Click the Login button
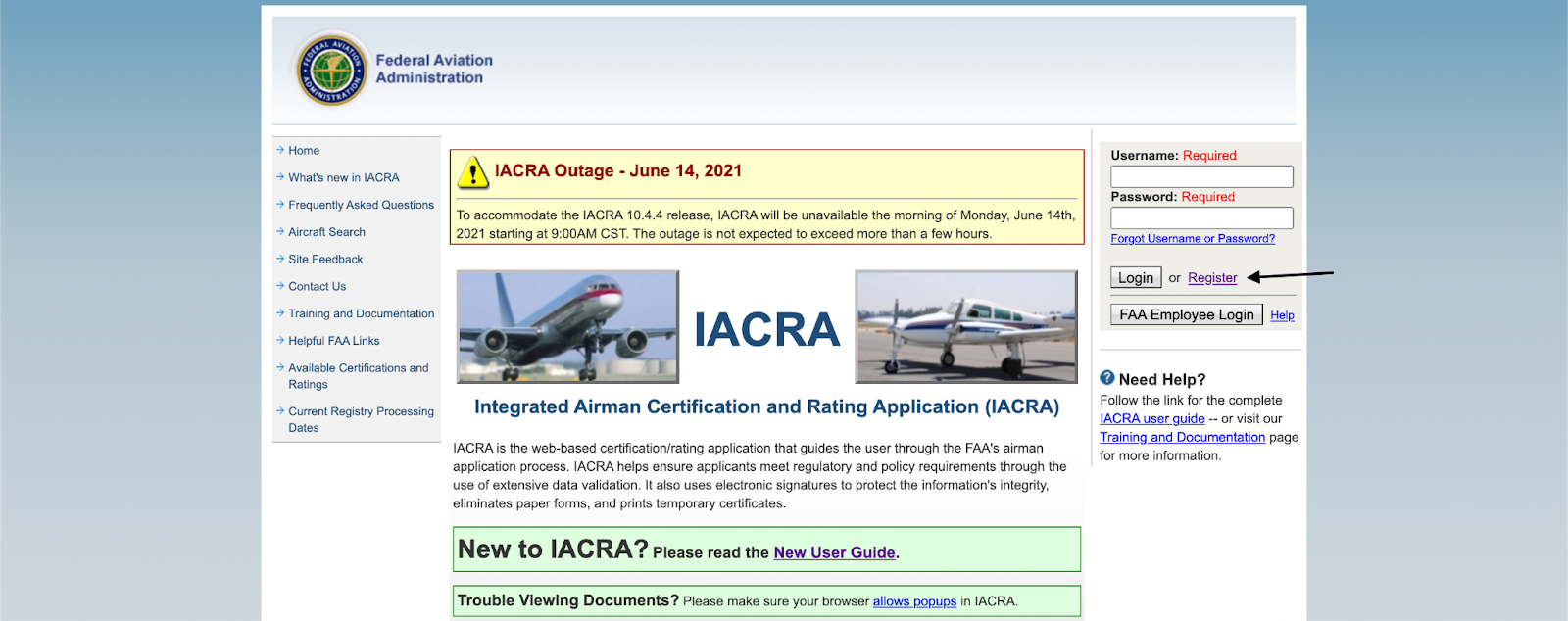This screenshot has height=621, width=1568. [1136, 277]
